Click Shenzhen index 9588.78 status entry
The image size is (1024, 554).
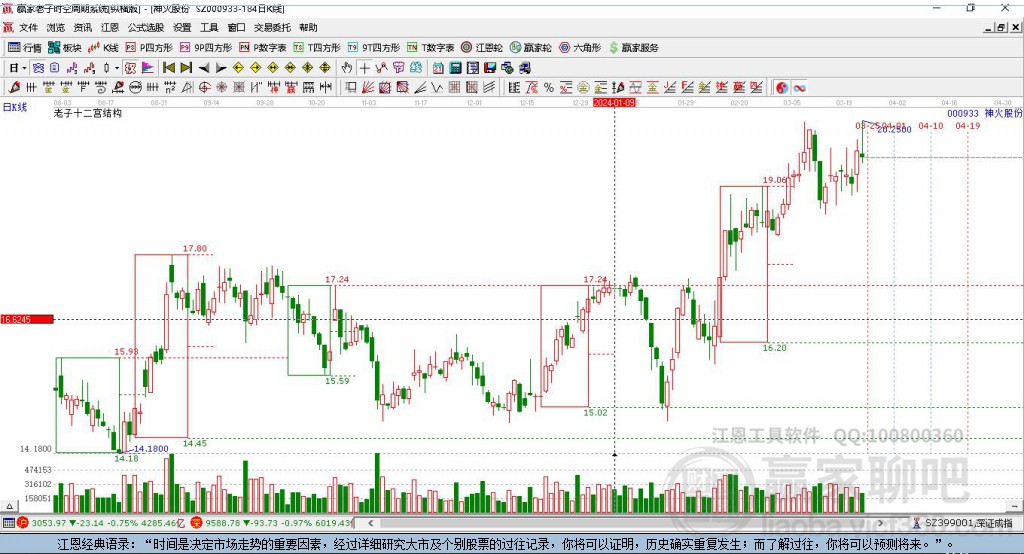click(x=272, y=523)
